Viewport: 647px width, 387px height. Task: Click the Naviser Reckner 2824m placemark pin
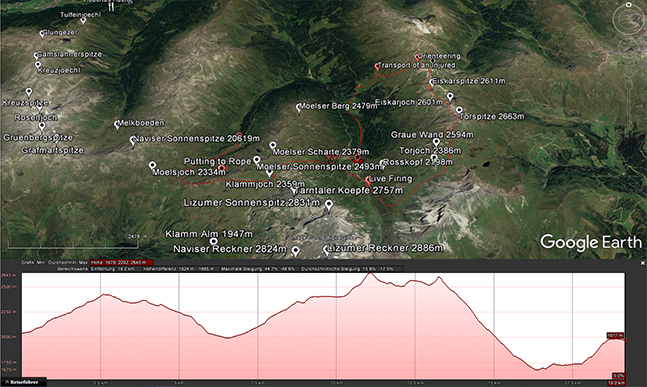(x=295, y=251)
